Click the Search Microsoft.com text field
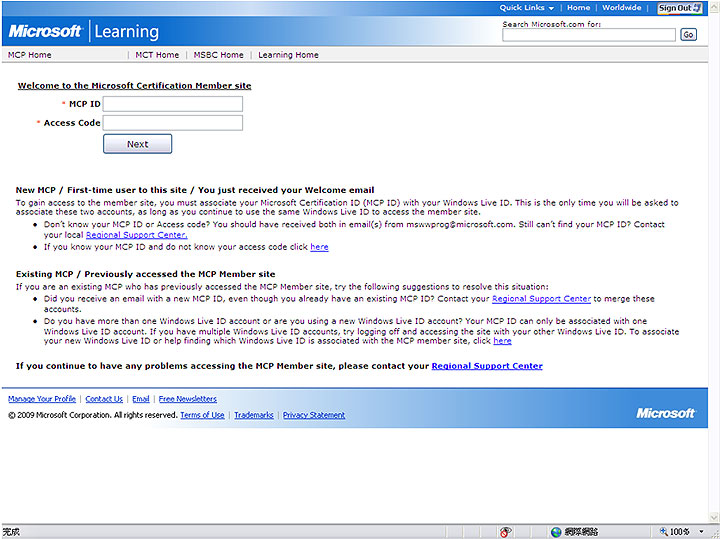 point(588,34)
